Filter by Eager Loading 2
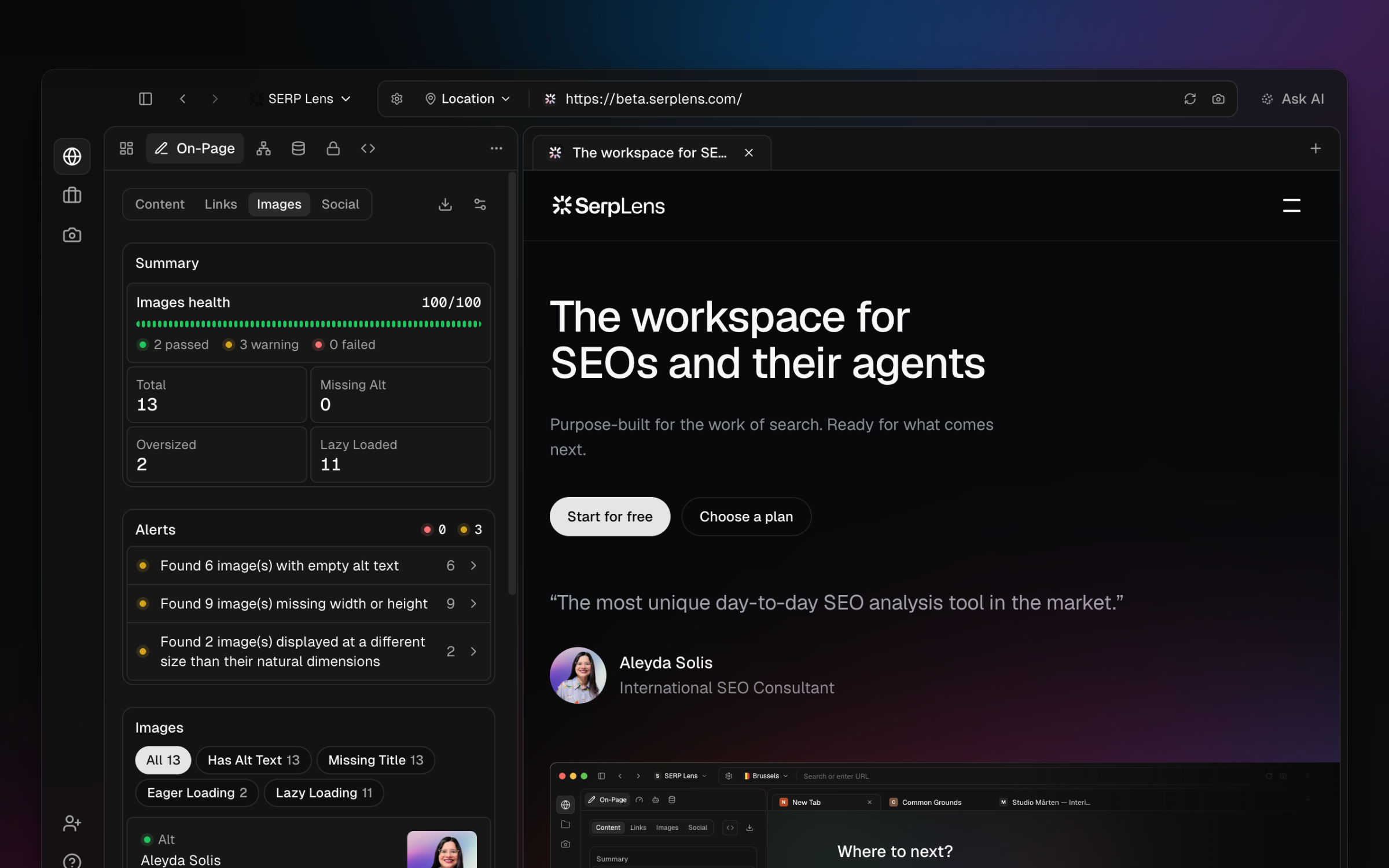 (197, 793)
